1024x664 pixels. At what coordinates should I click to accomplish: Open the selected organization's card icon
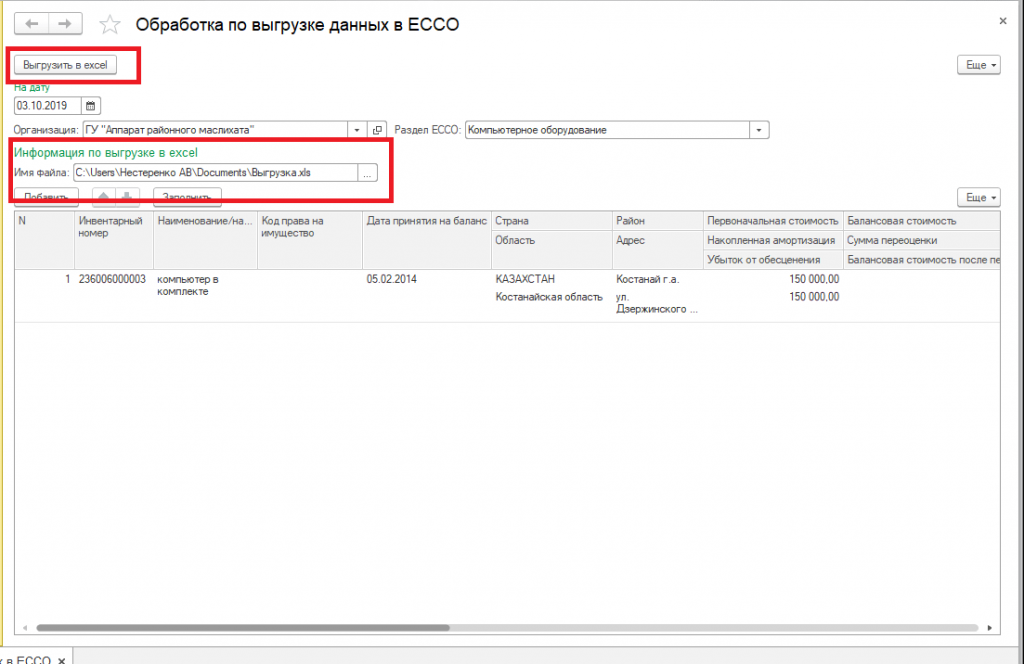(377, 130)
